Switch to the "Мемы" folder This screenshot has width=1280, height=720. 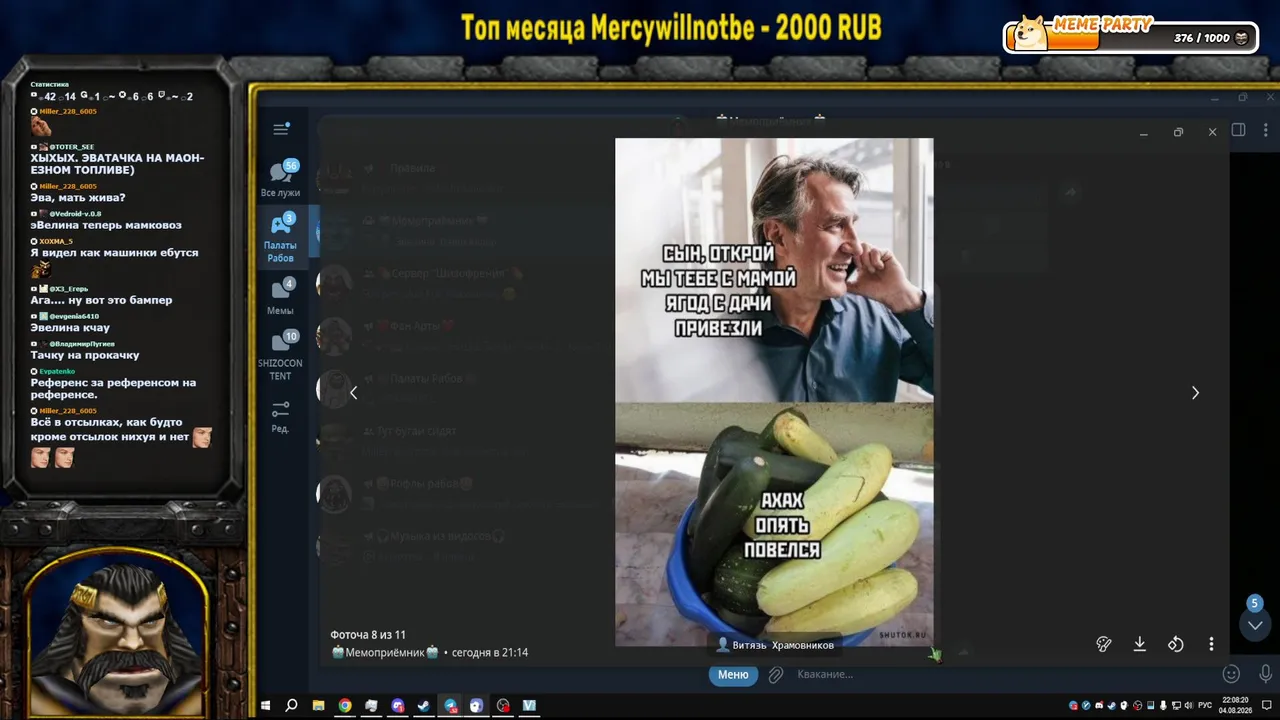[x=281, y=297]
